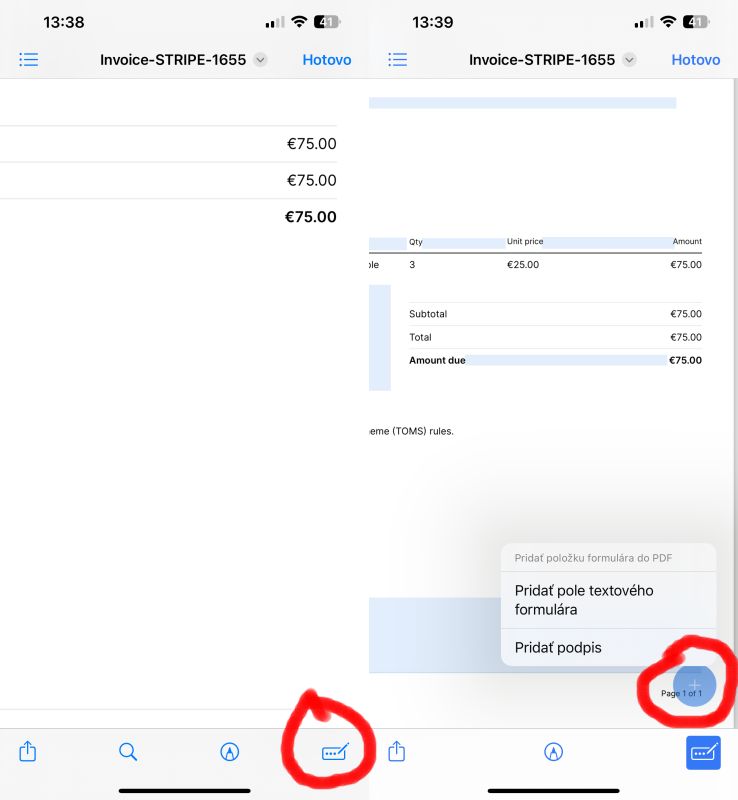Expand the title chevron on left screen

(x=261, y=60)
